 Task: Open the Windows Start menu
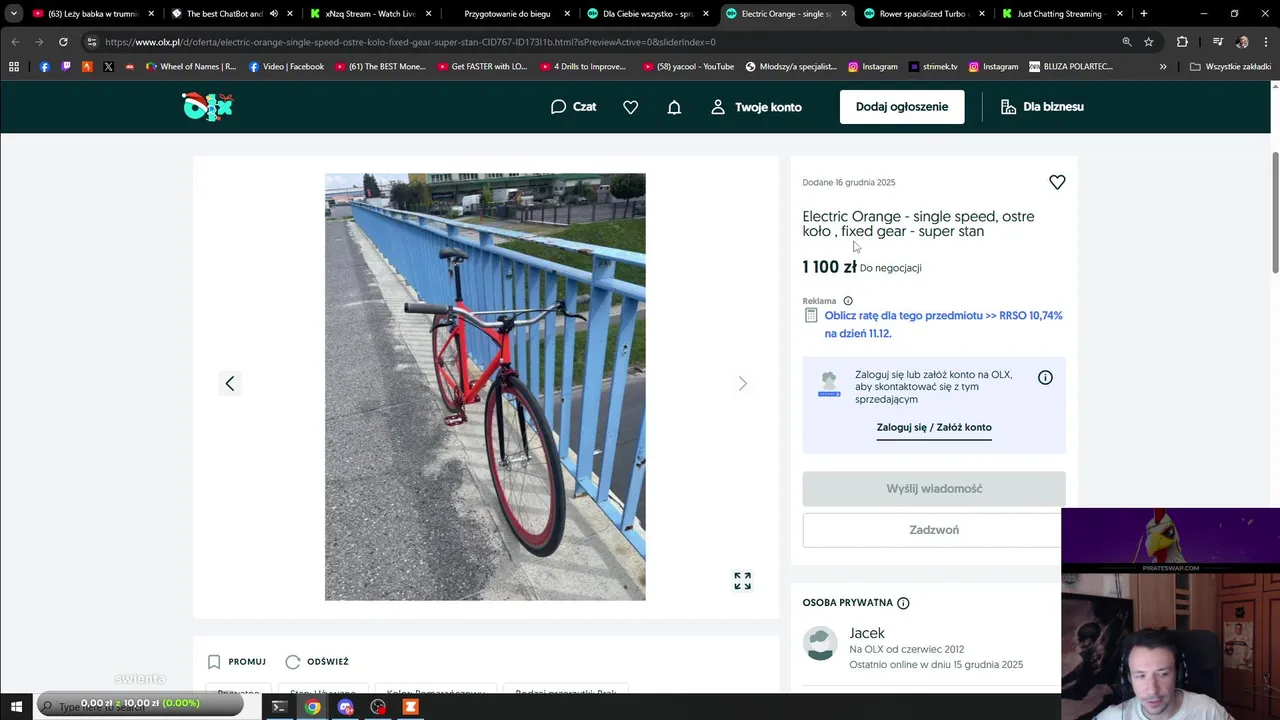pos(16,707)
